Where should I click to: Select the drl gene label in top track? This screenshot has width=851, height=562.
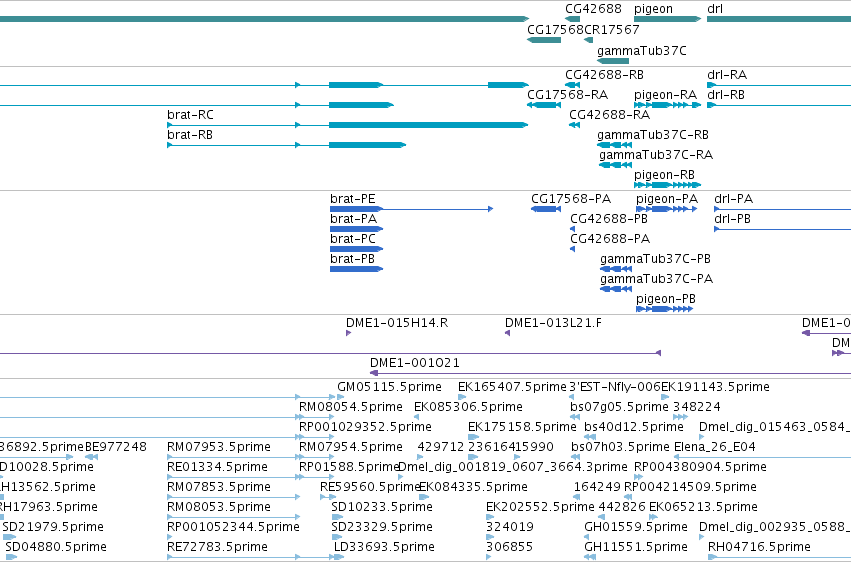(x=715, y=9)
